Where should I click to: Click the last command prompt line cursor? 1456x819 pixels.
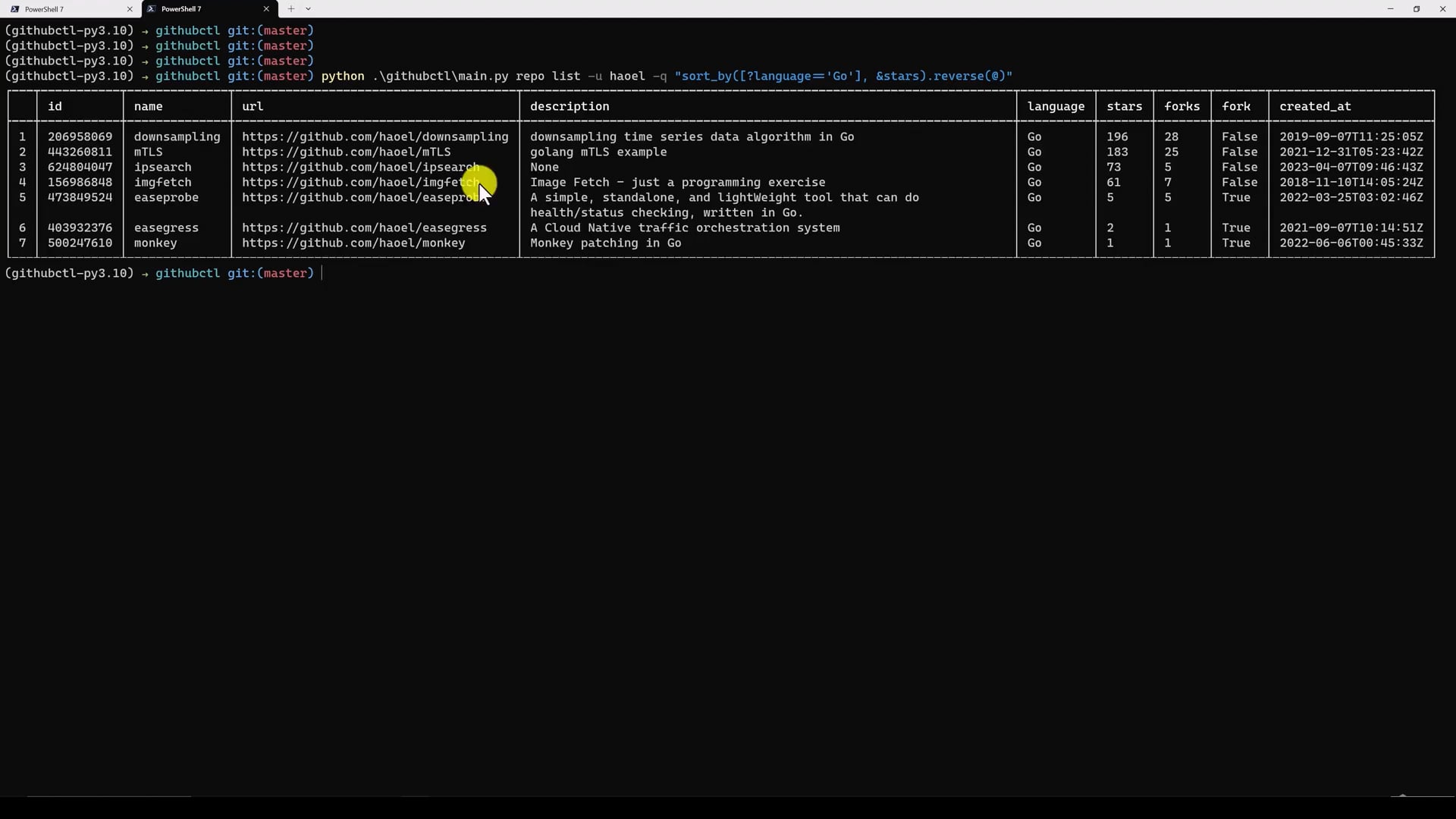[x=322, y=274]
